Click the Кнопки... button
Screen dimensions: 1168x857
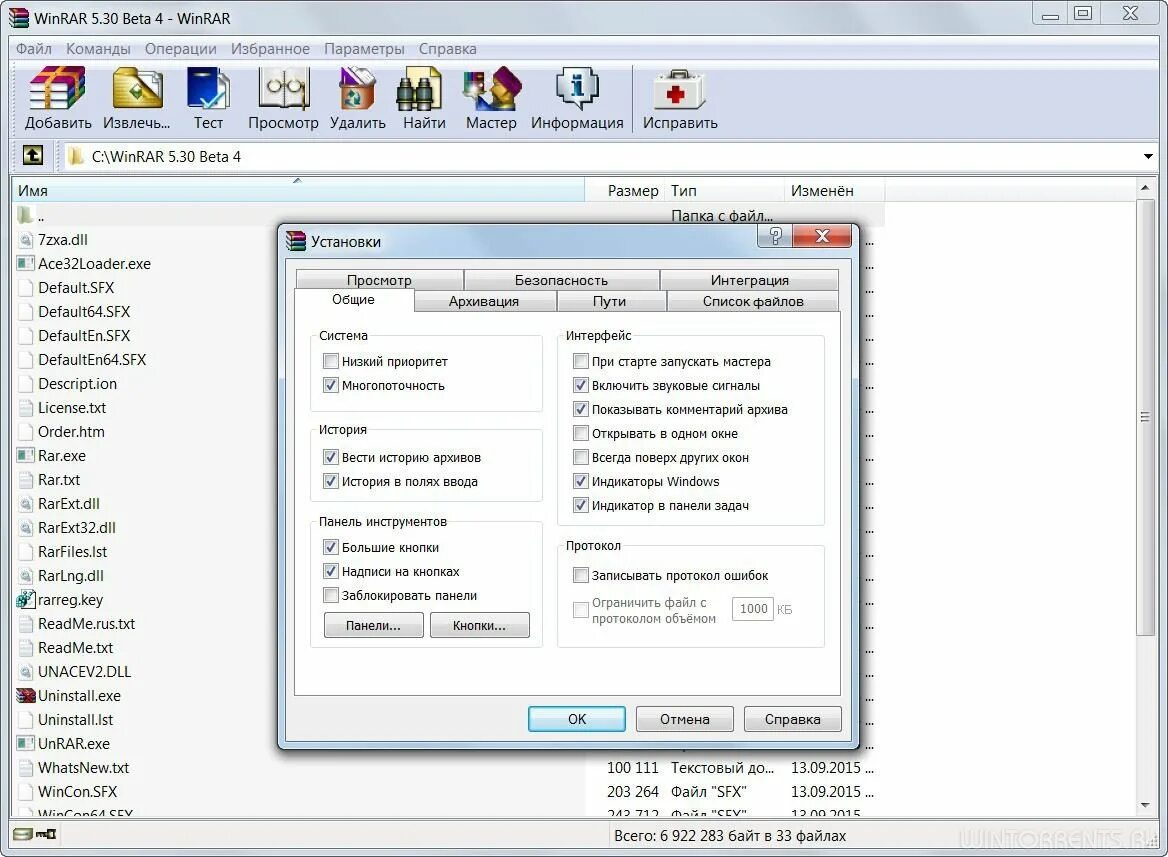[479, 625]
